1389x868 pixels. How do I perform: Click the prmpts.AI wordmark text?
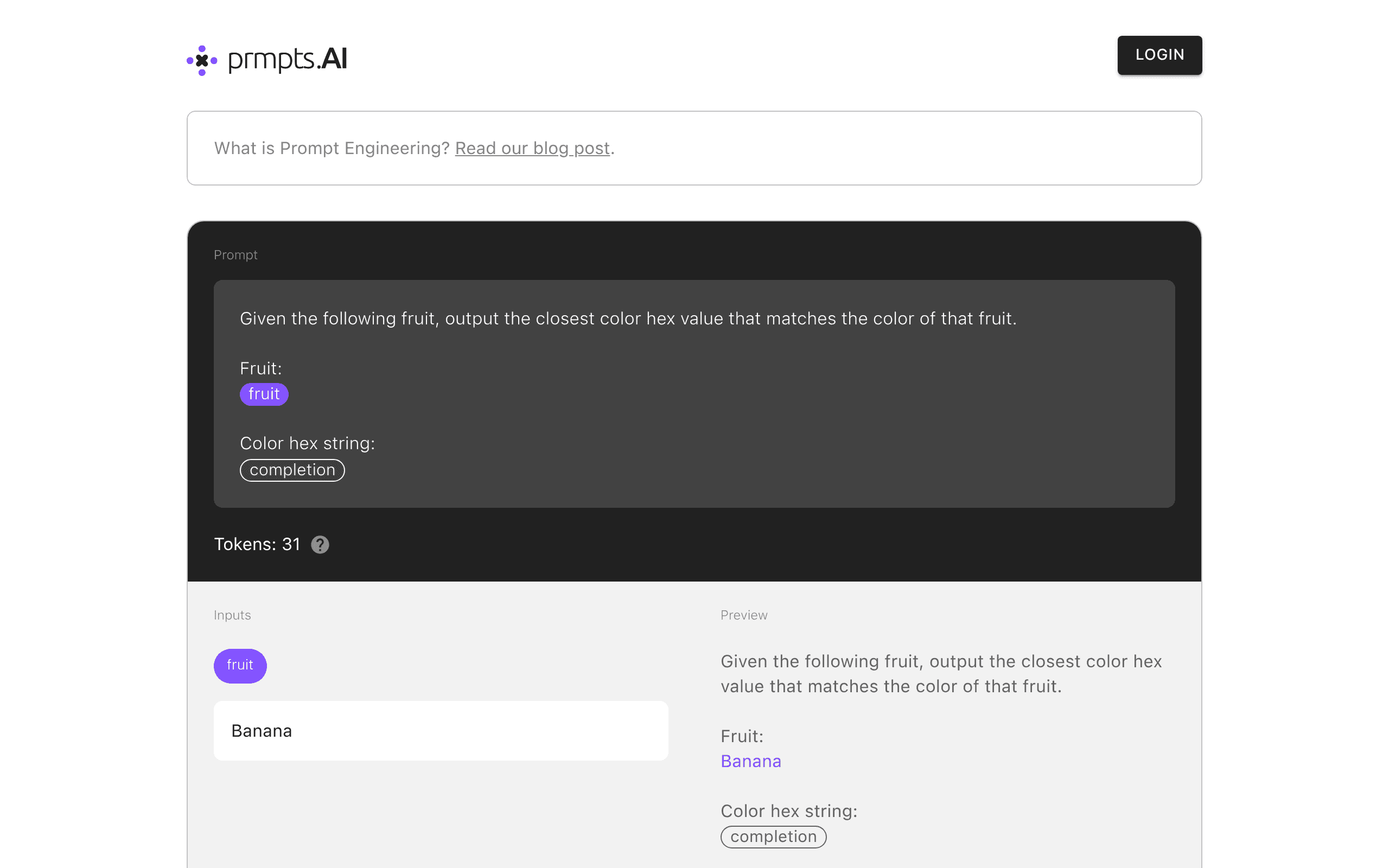(288, 59)
